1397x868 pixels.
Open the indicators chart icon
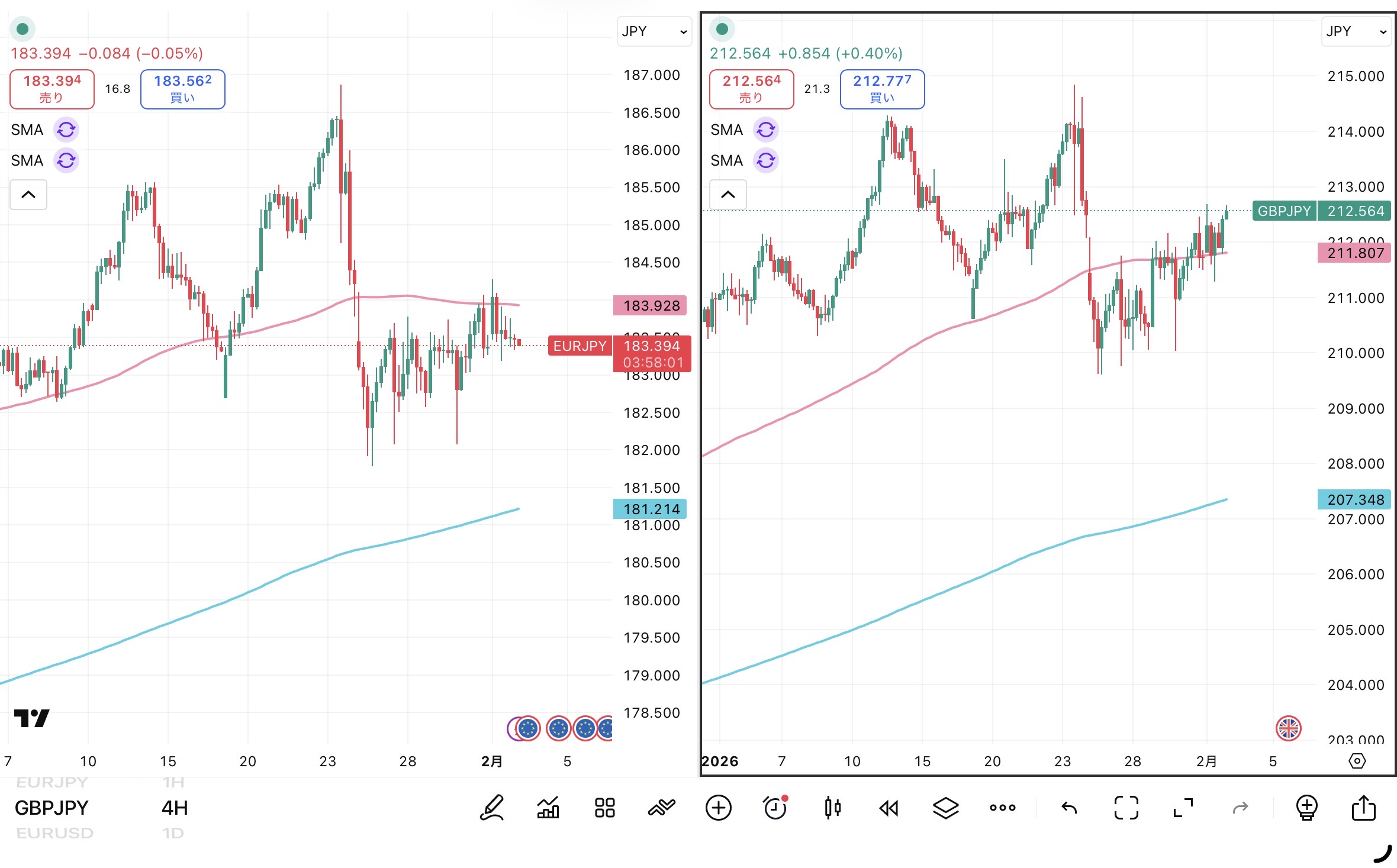[x=548, y=808]
